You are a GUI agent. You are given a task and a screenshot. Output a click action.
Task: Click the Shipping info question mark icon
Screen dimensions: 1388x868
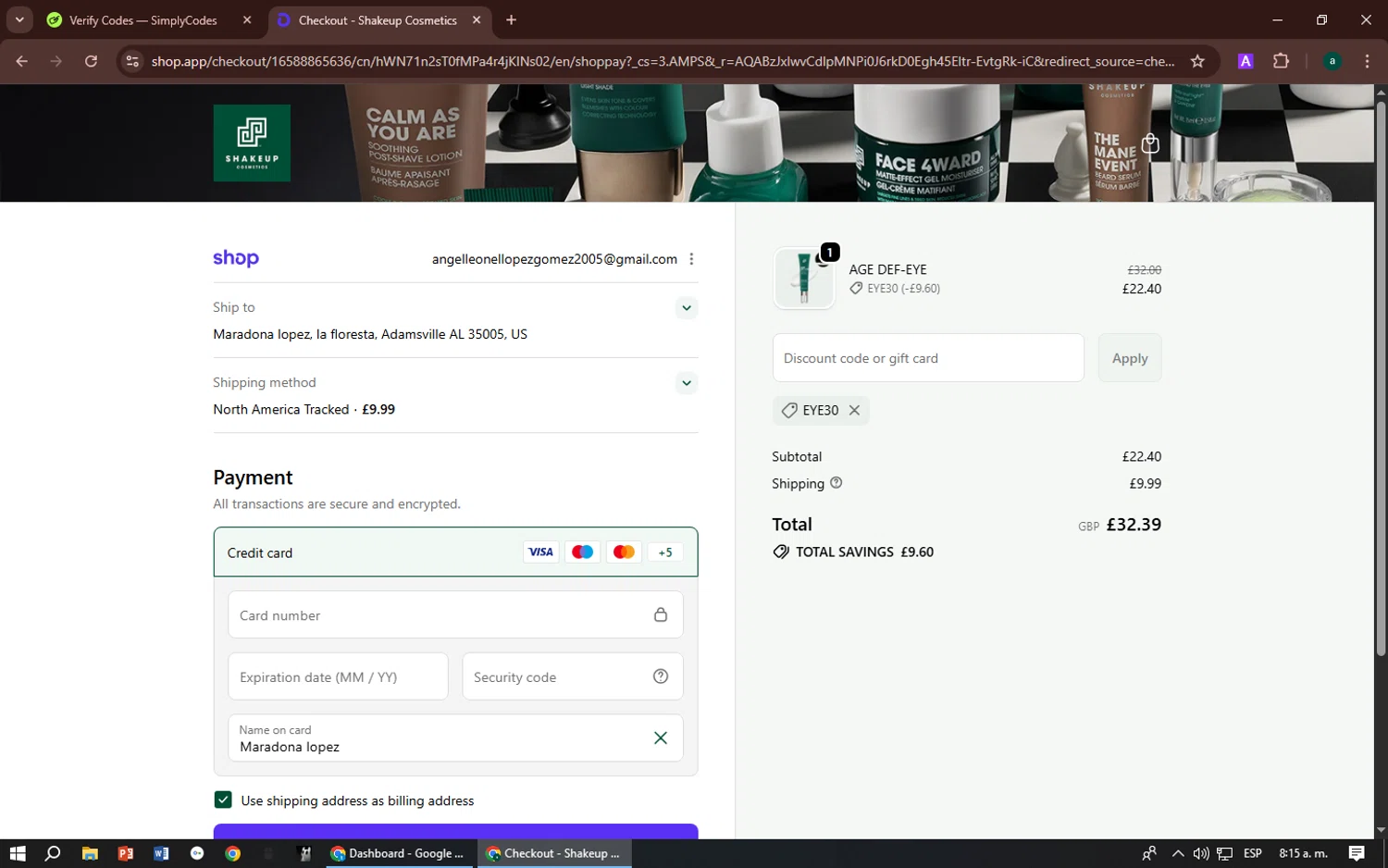pyautogui.click(x=837, y=483)
